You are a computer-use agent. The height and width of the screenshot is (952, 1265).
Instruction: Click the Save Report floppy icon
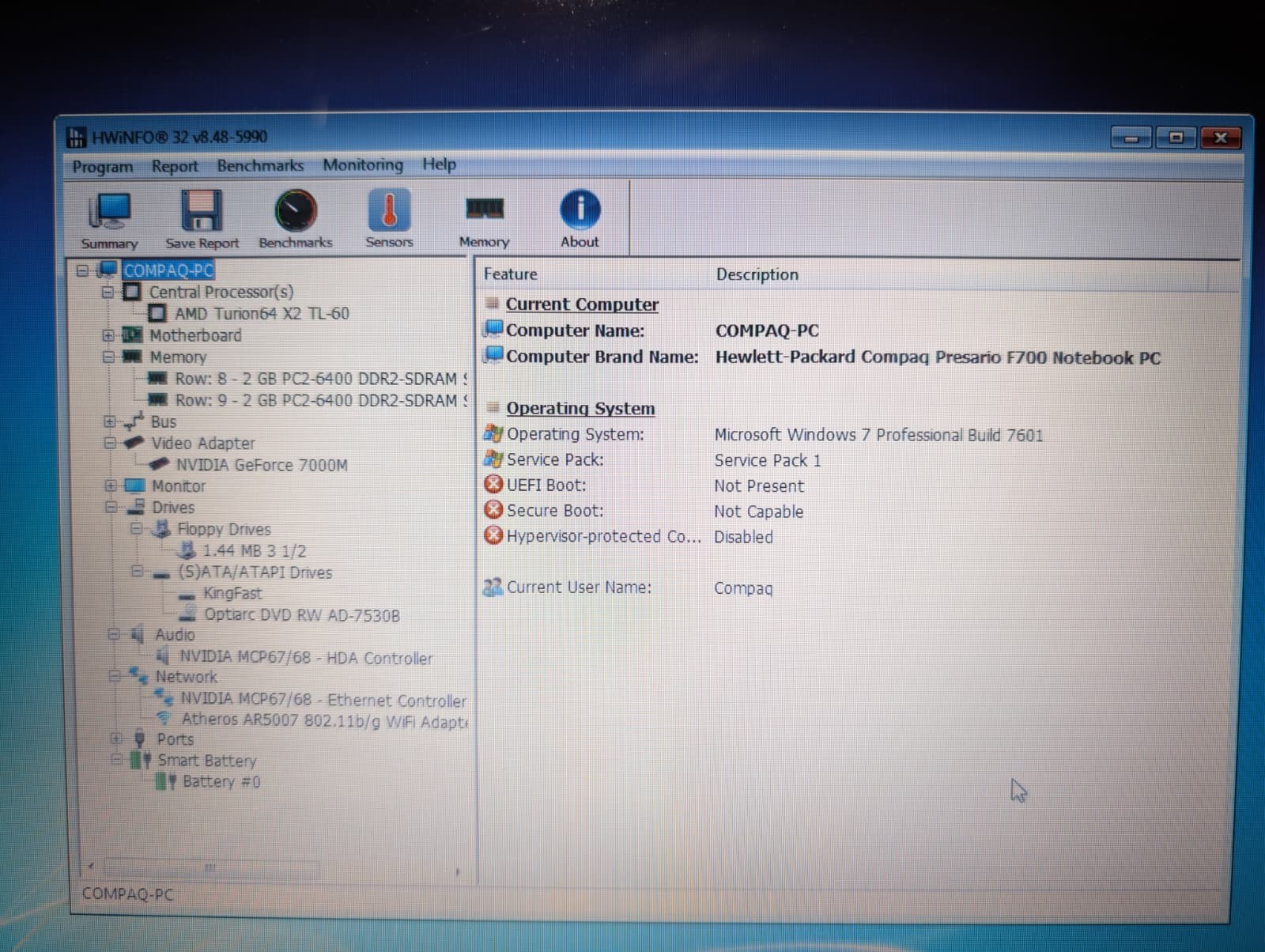click(202, 210)
